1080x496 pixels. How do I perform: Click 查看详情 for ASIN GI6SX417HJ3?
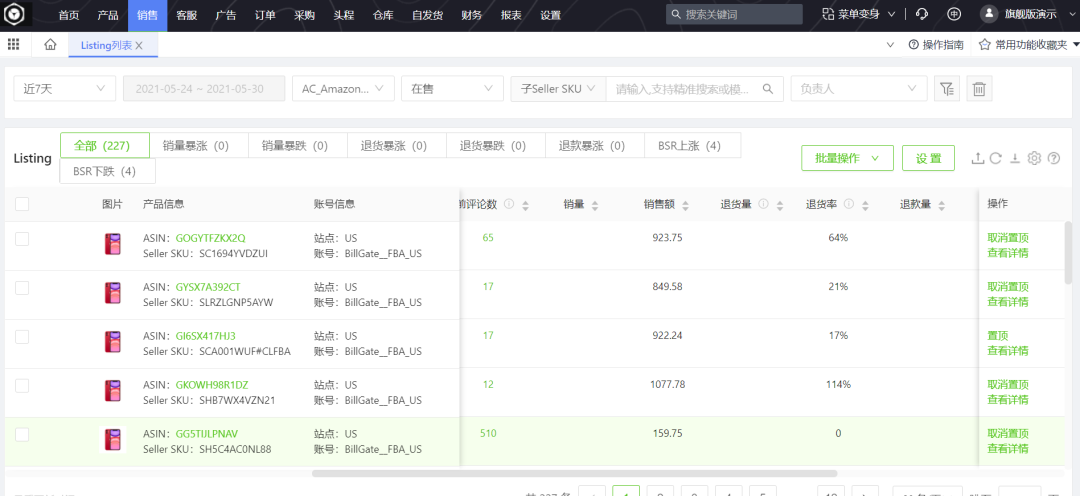(x=1007, y=351)
